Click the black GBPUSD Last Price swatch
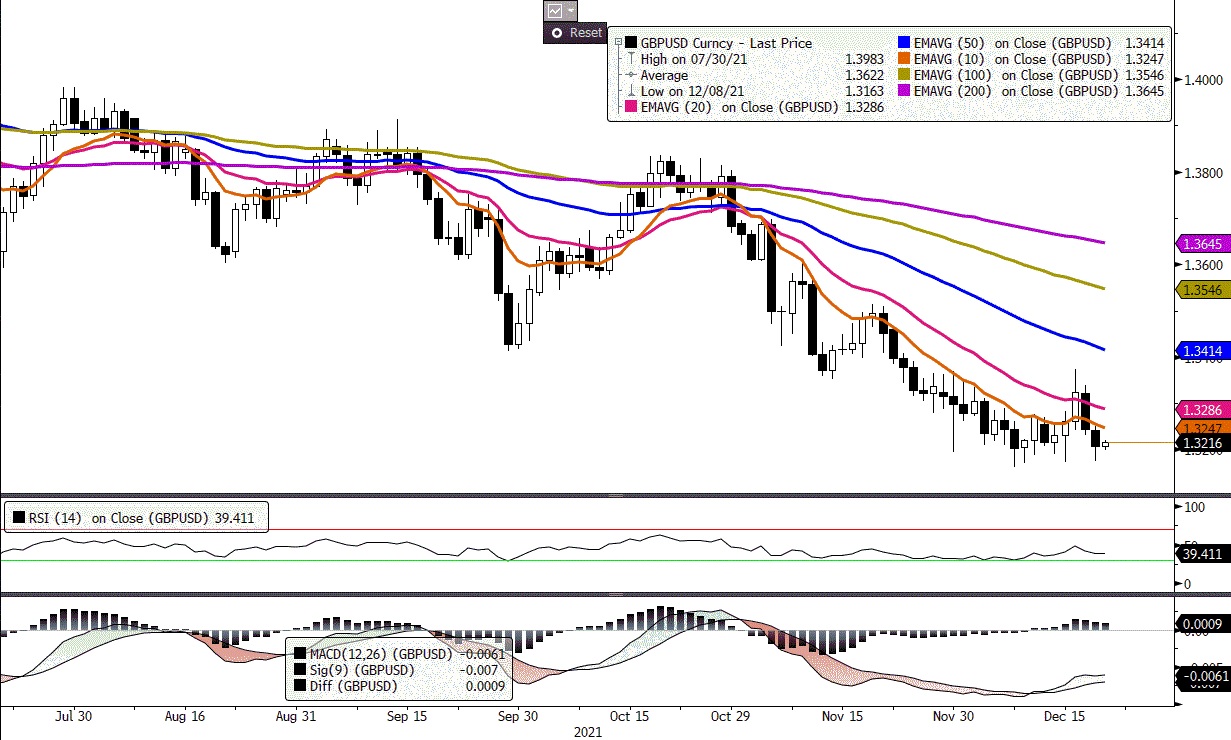Image resolution: width=1231 pixels, height=740 pixels. (631, 43)
